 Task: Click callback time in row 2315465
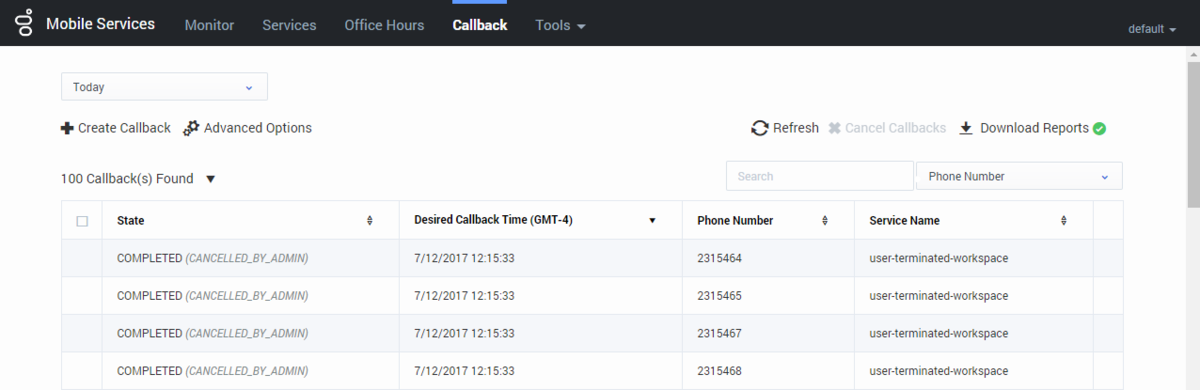464,296
